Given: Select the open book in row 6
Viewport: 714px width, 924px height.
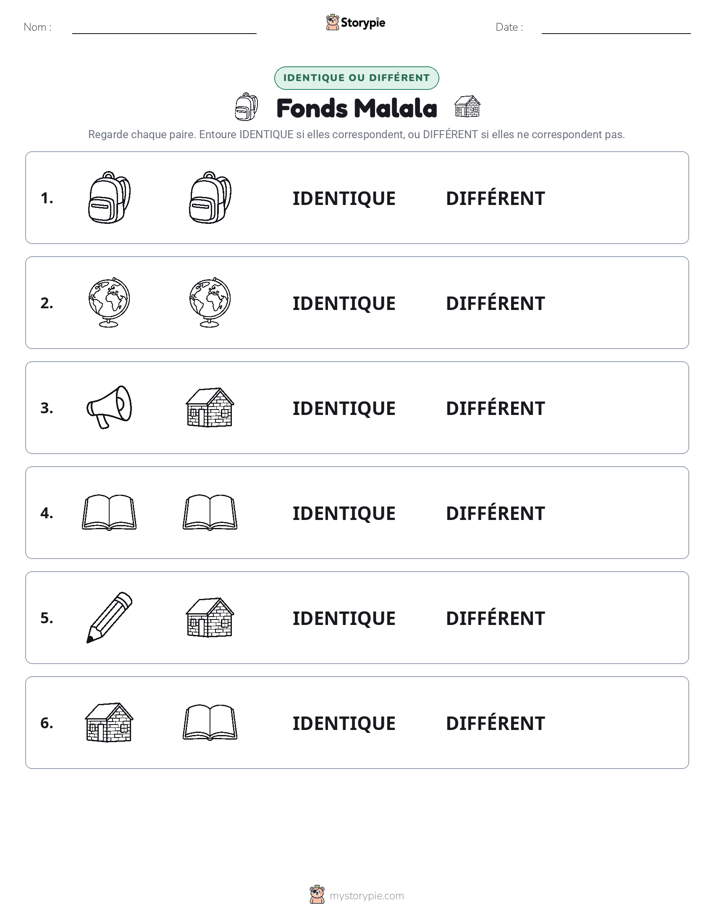Looking at the screenshot, I should pyautogui.click(x=210, y=722).
